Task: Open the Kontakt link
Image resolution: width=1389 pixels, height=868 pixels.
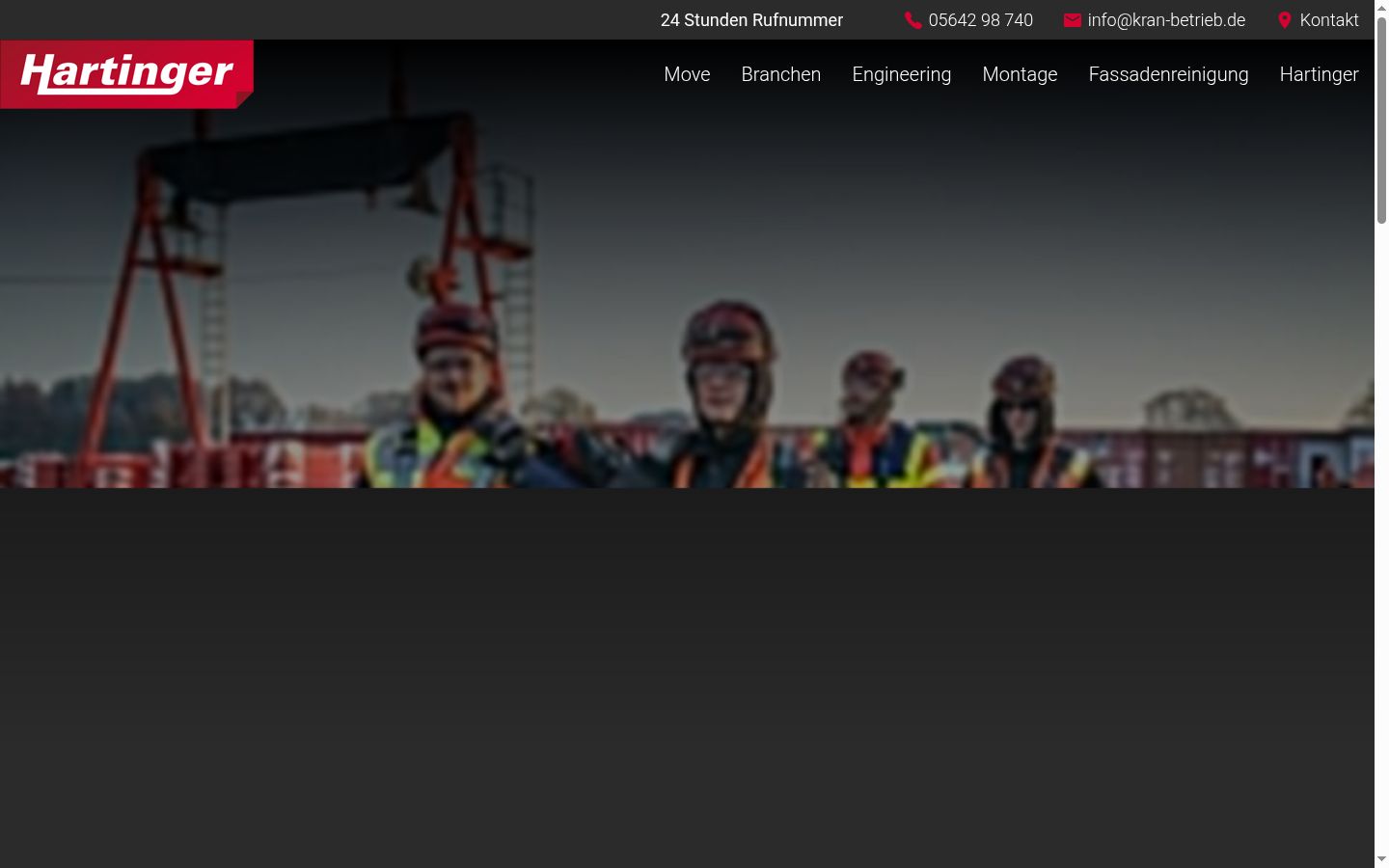Action: [1329, 20]
